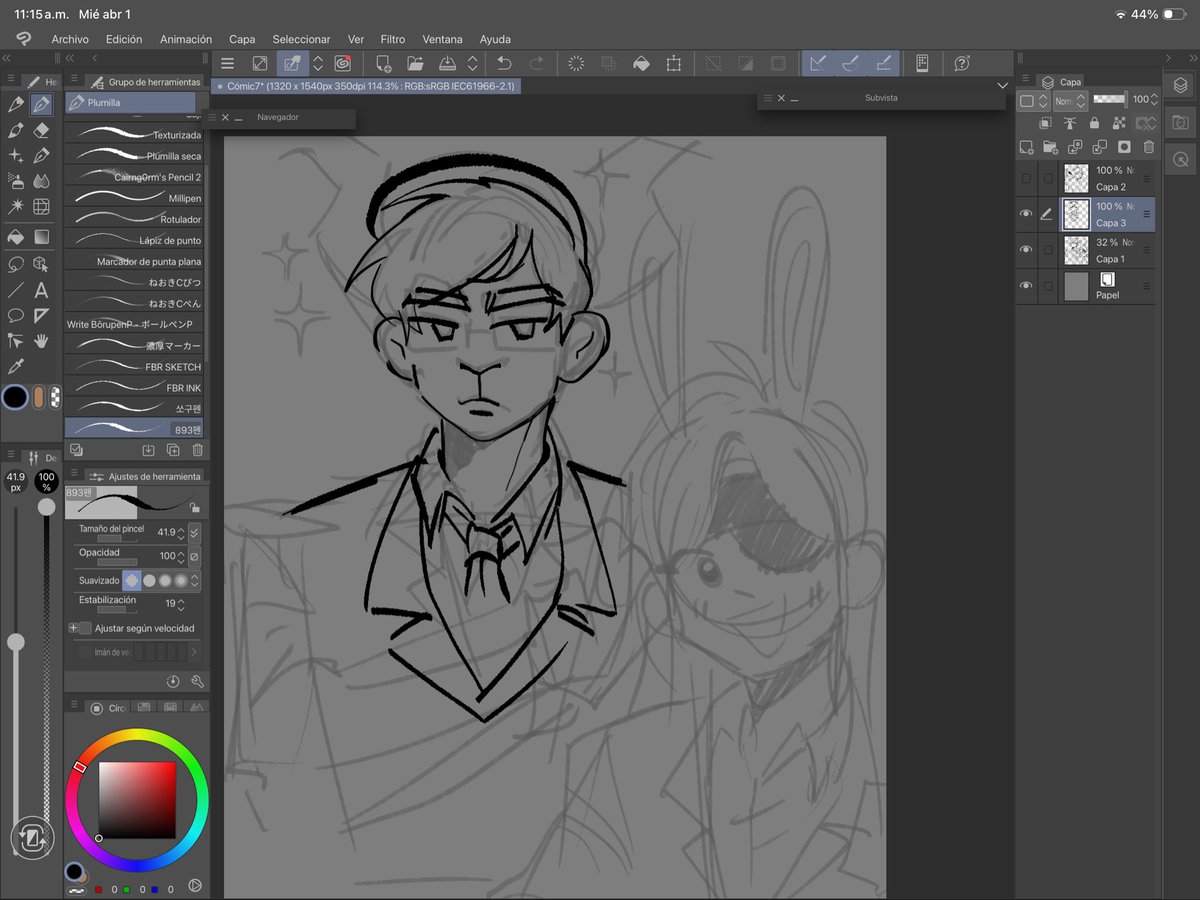Click the Redo arrow in command bar
1200x900 pixels.
click(536, 63)
